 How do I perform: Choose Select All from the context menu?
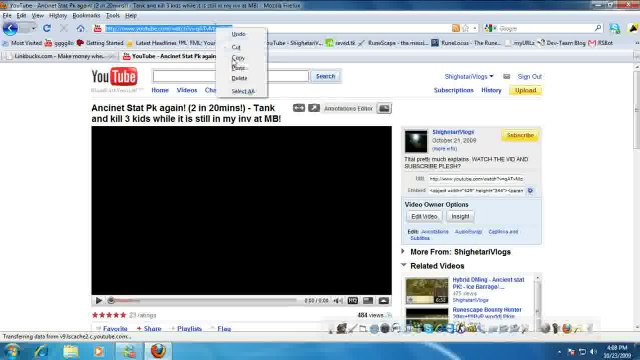(242, 91)
